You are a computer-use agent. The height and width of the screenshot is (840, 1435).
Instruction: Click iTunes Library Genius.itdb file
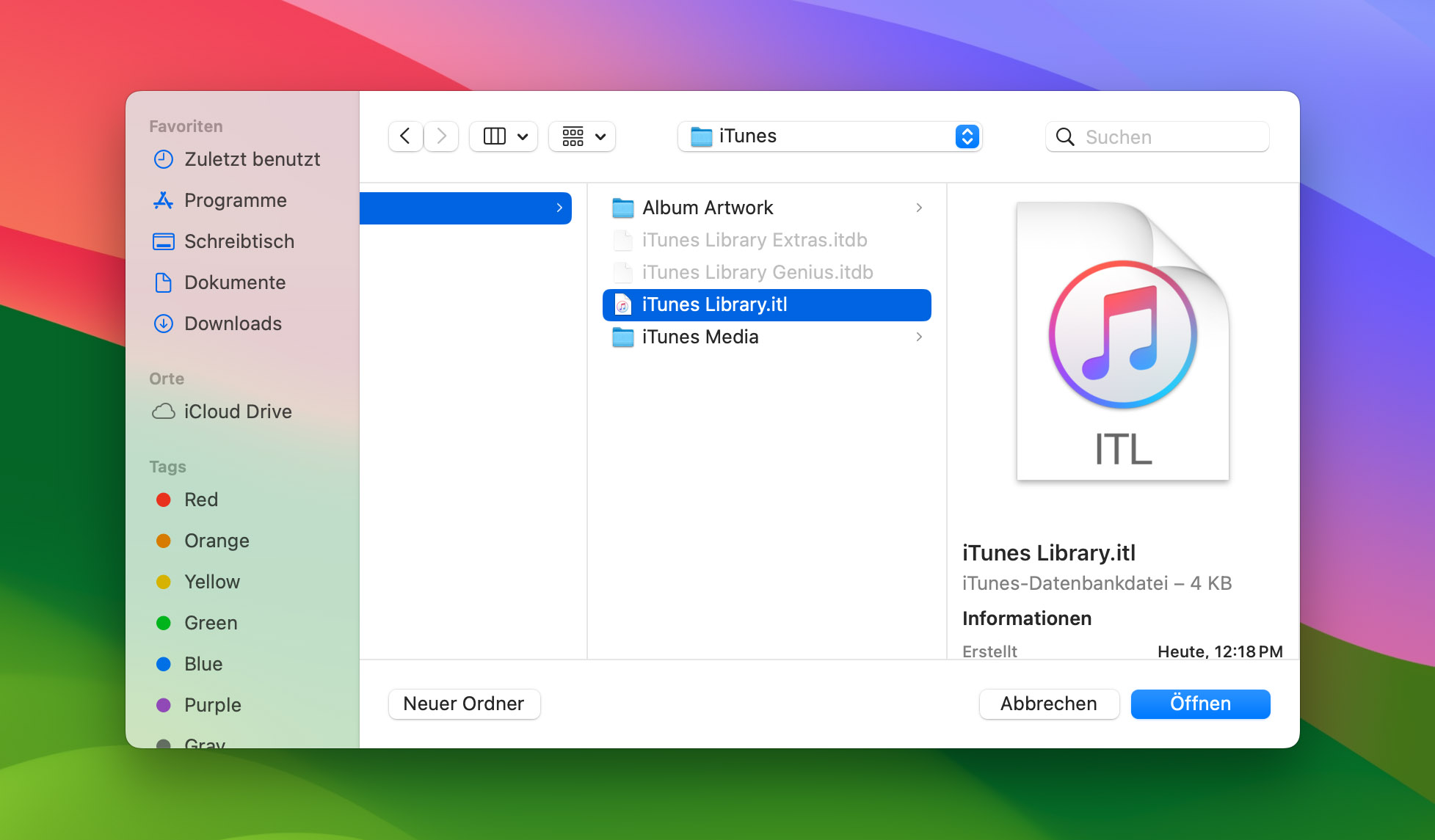tap(767, 272)
